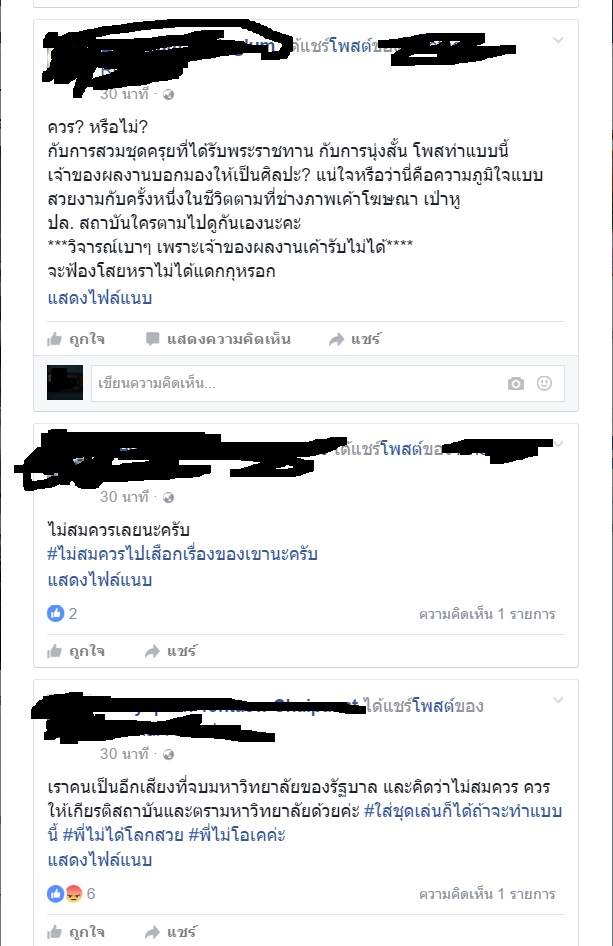This screenshot has width=613, height=946.
Task: Click แสดงความคิดเห็น on the first post
Action: [x=218, y=339]
